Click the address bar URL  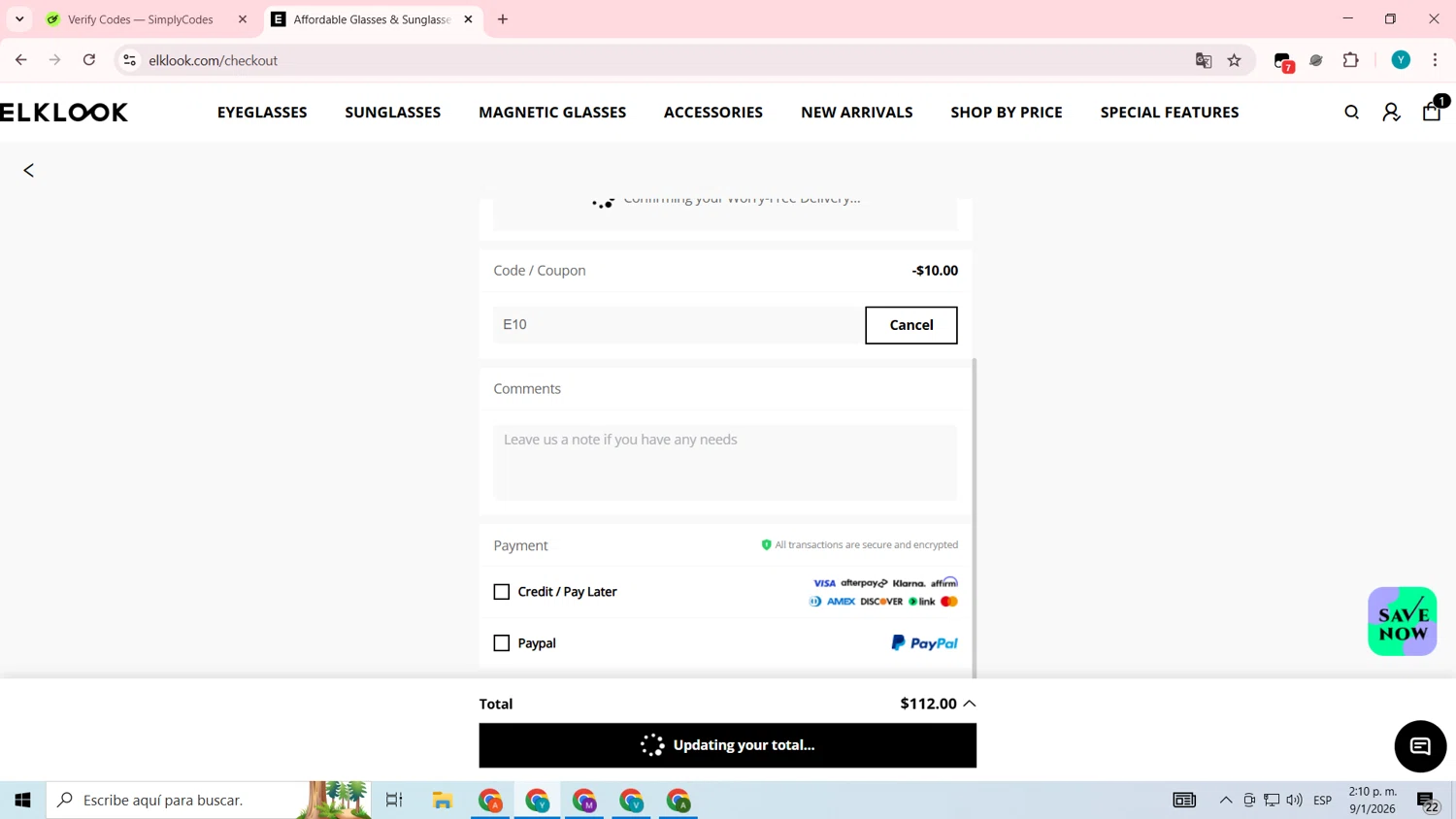pos(214,60)
